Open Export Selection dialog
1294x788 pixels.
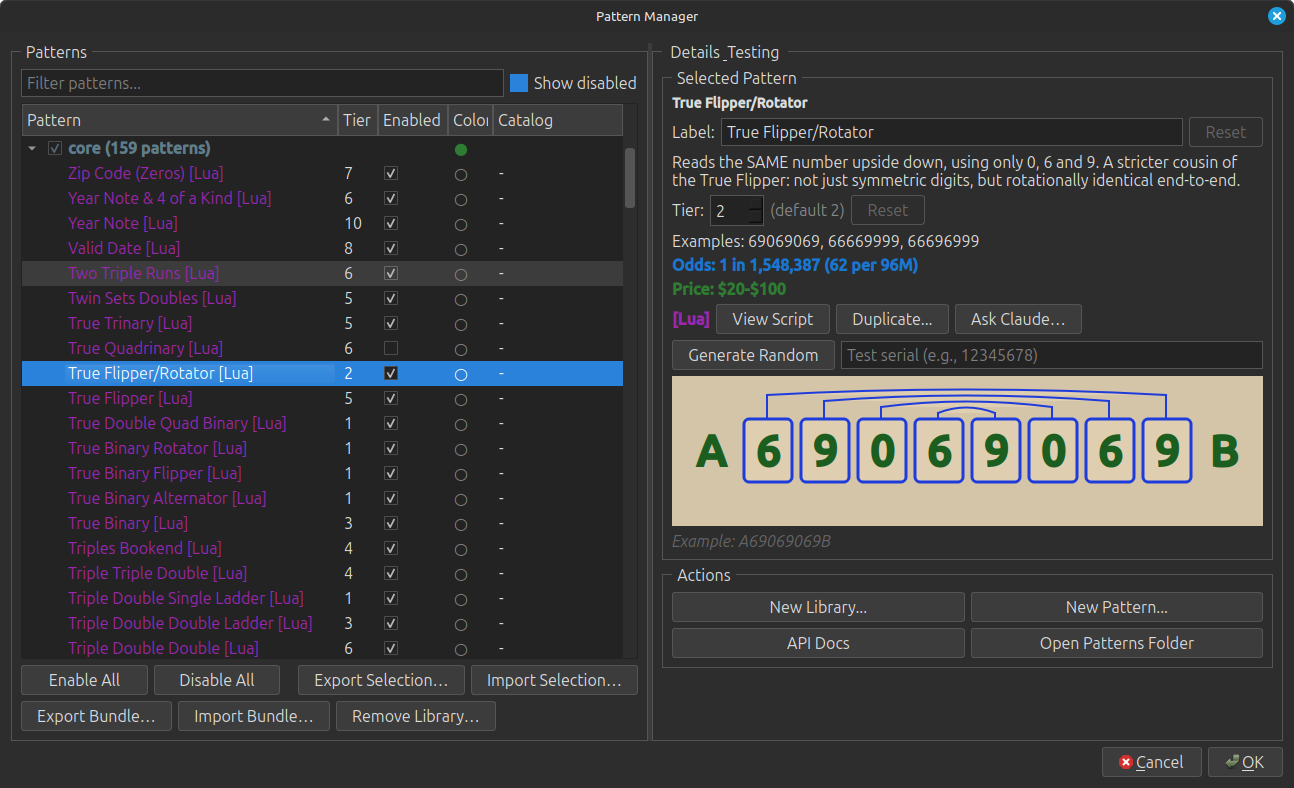(x=381, y=680)
